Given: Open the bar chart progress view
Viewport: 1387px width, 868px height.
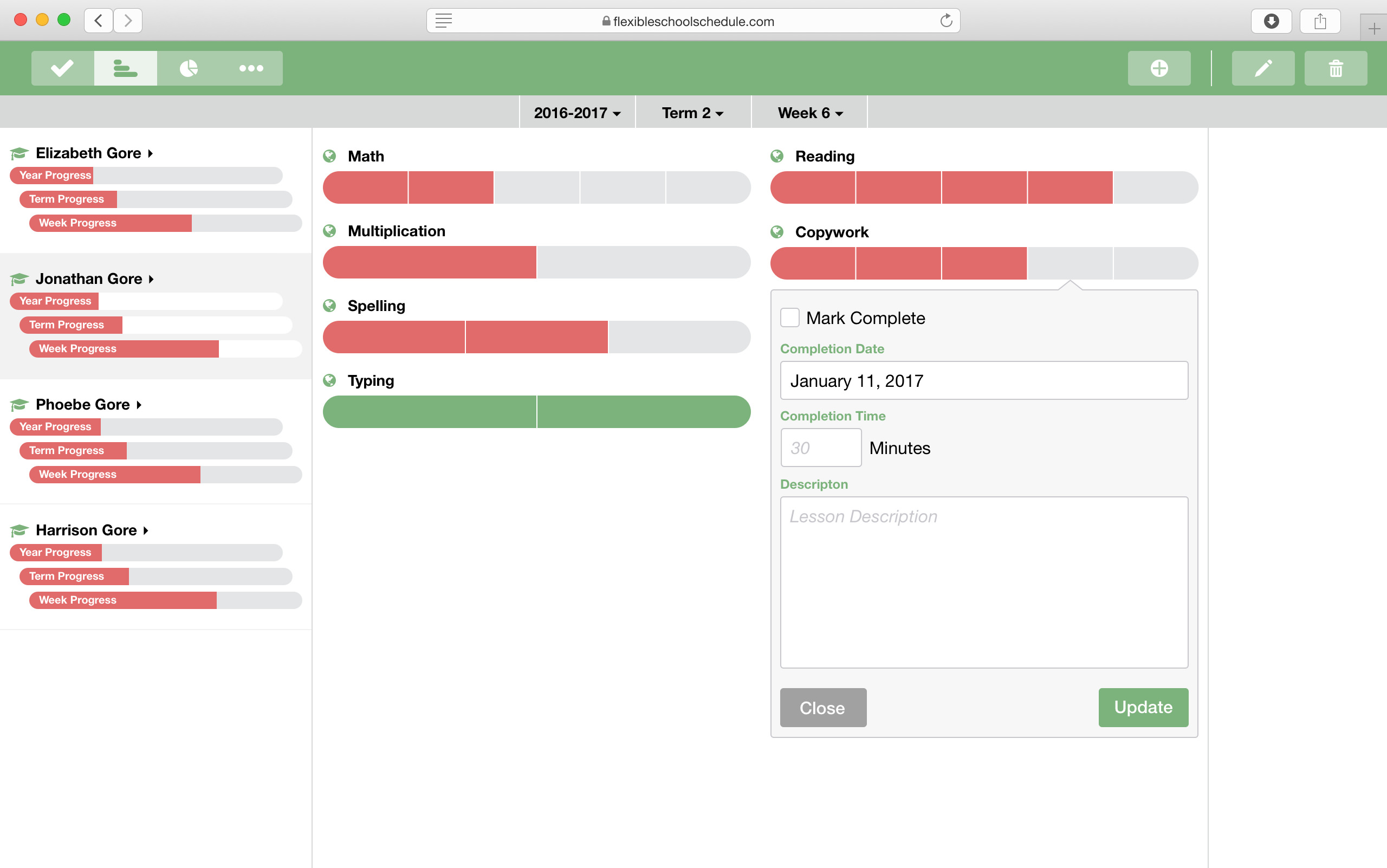Looking at the screenshot, I should [x=125, y=68].
